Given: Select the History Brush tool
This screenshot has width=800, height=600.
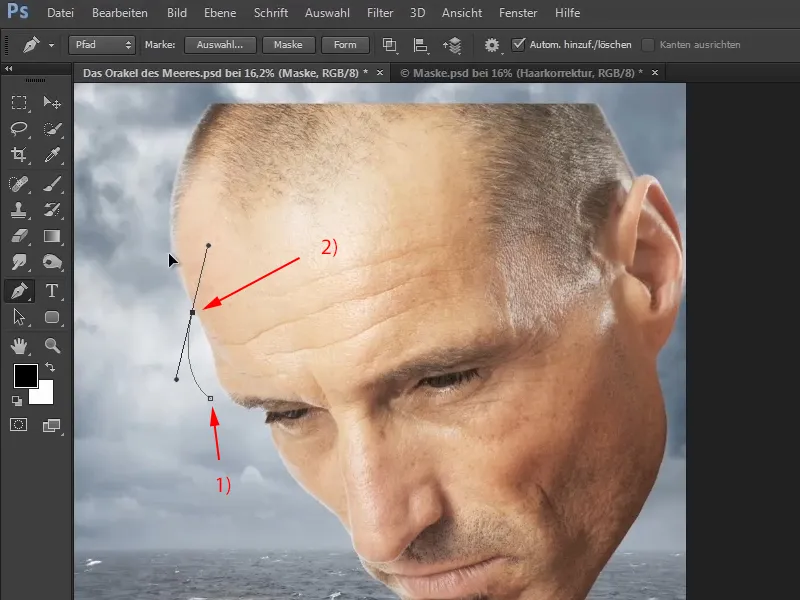Looking at the screenshot, I should click(52, 210).
